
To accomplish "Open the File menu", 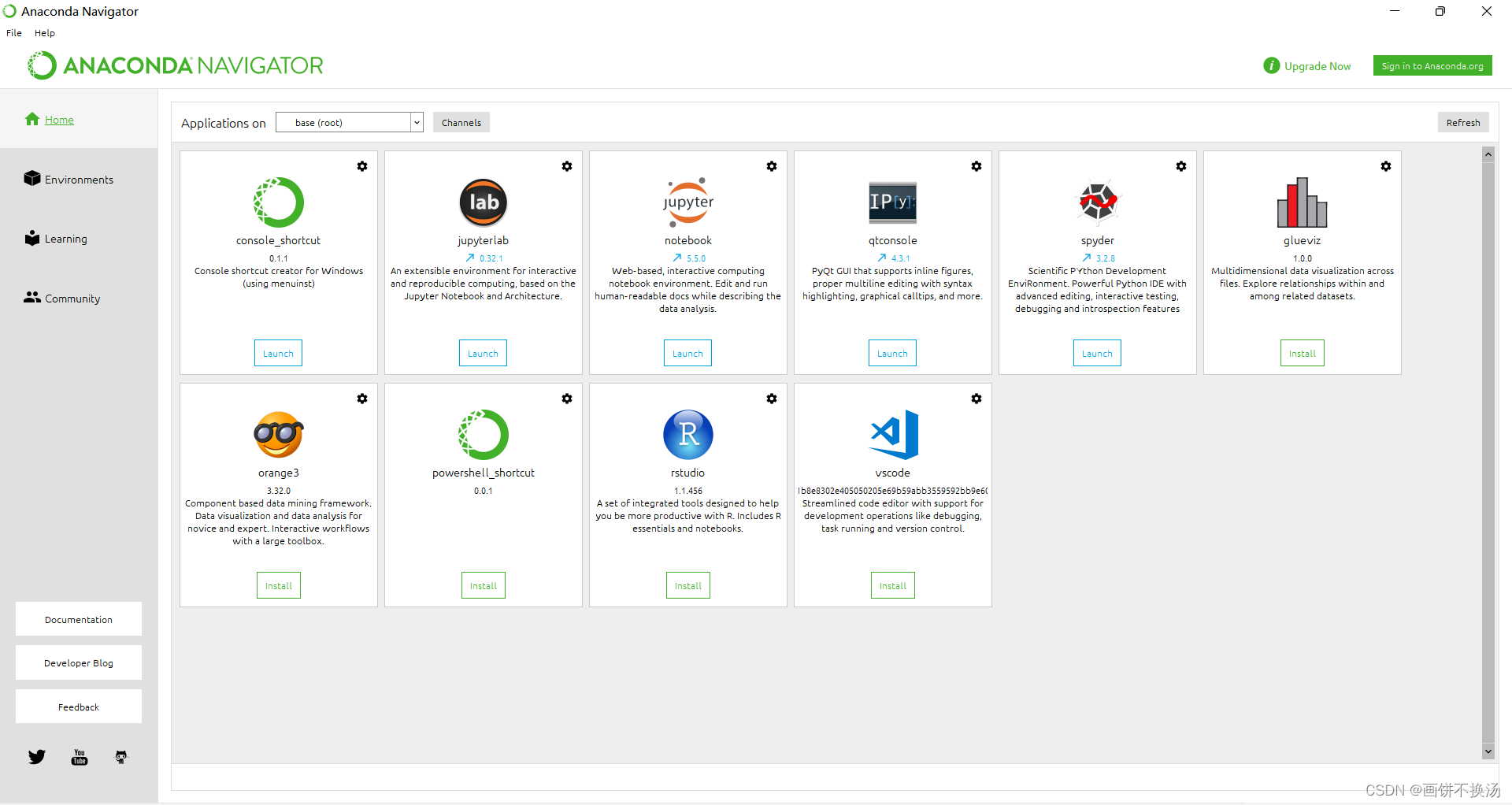I will coord(13,32).
